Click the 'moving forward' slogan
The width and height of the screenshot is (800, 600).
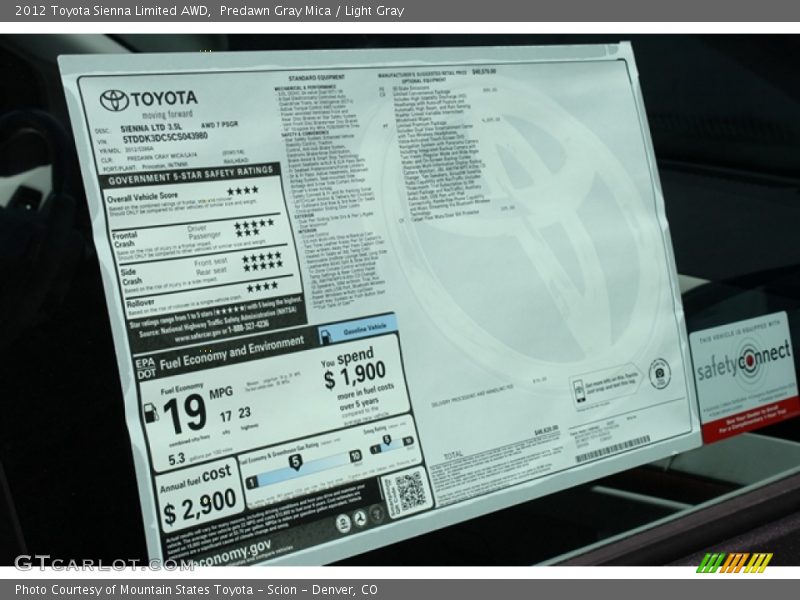pos(167,114)
